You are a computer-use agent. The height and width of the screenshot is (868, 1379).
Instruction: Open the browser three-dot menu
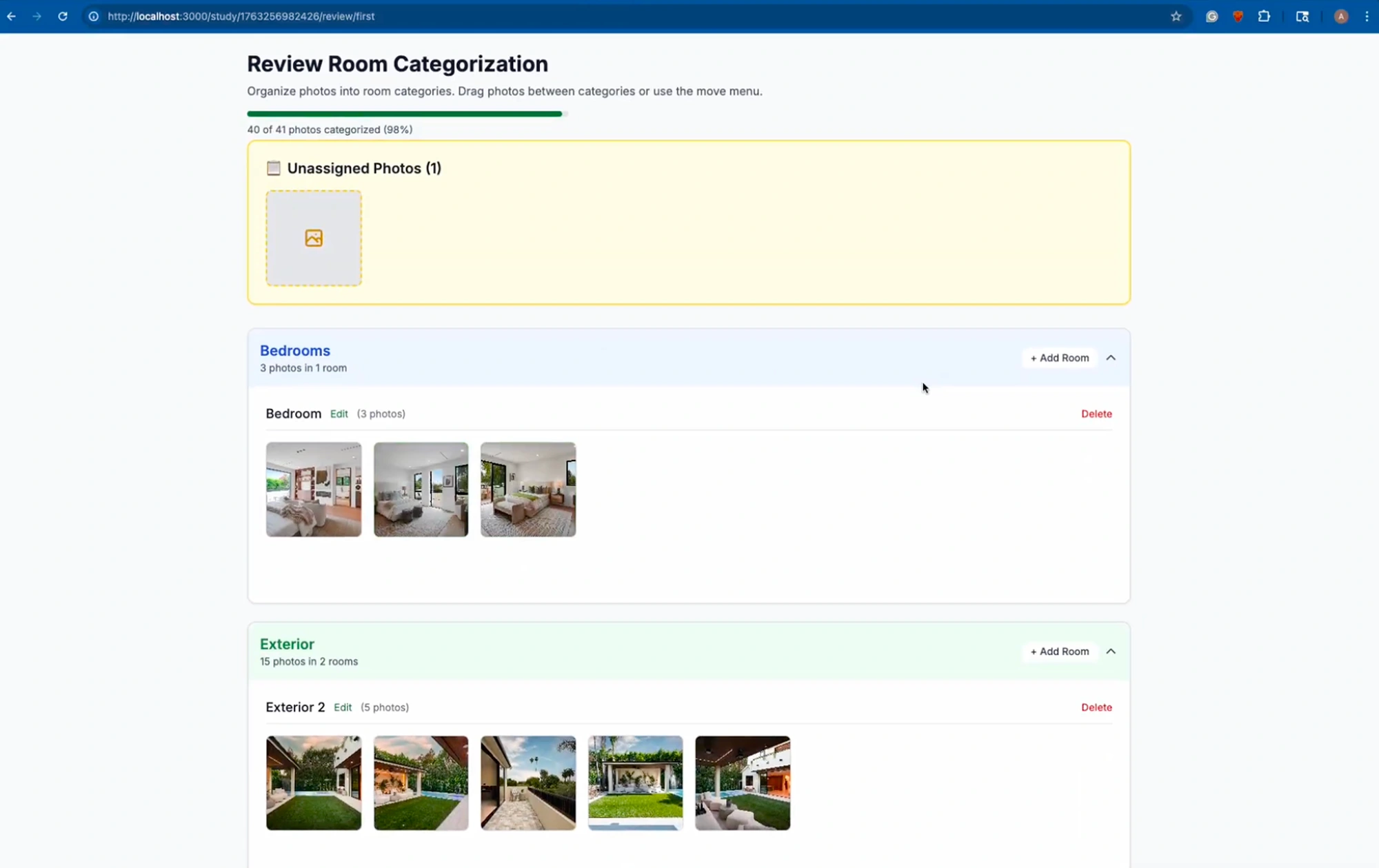tap(1367, 17)
